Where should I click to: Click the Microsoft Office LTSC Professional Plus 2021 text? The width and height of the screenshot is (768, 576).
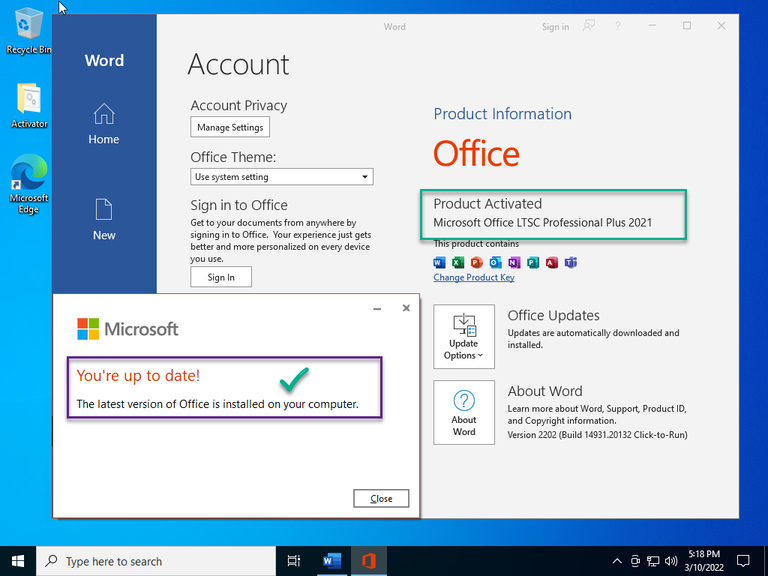click(x=543, y=223)
